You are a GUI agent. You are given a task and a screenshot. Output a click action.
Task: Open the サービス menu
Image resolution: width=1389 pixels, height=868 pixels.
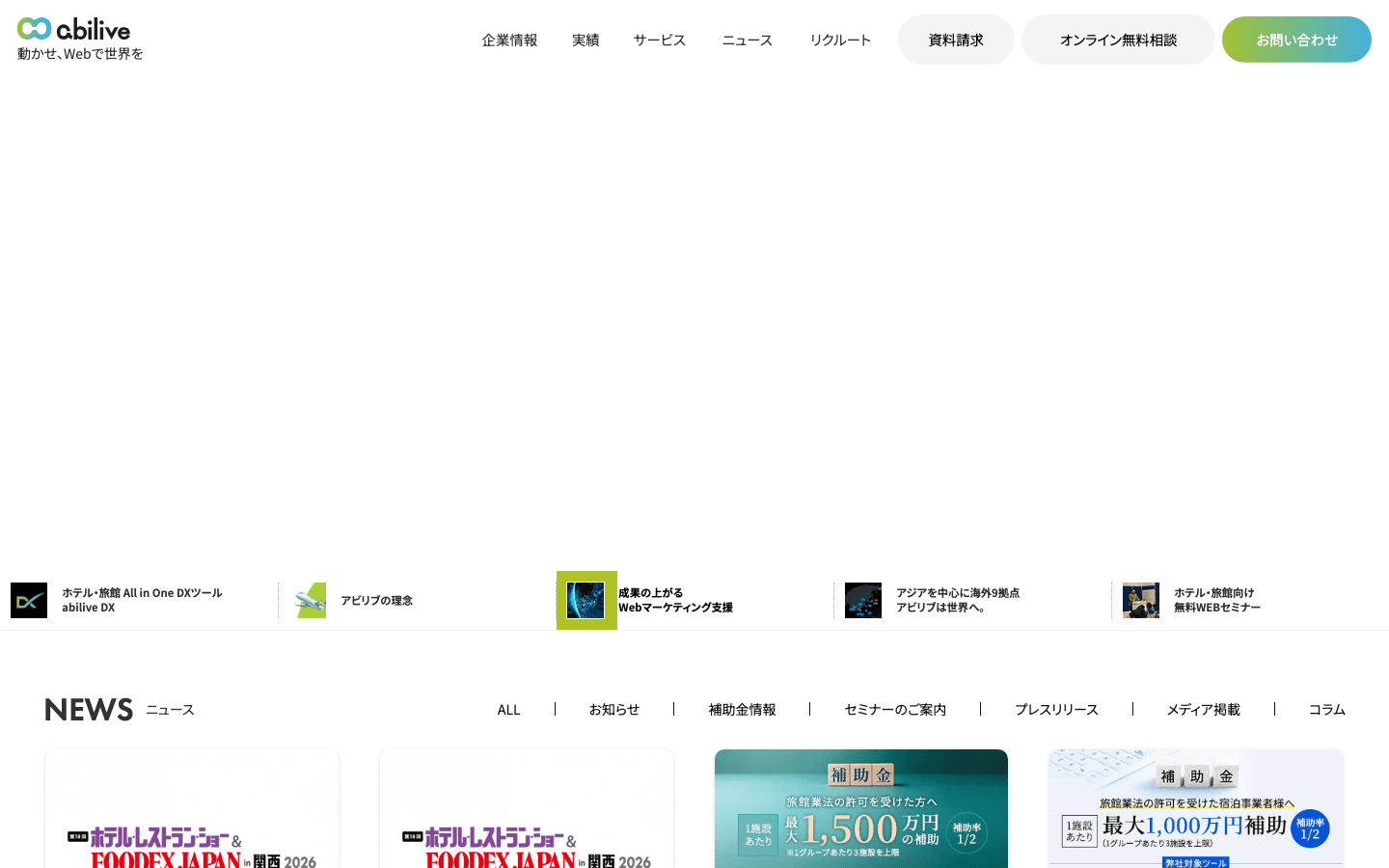[660, 40]
